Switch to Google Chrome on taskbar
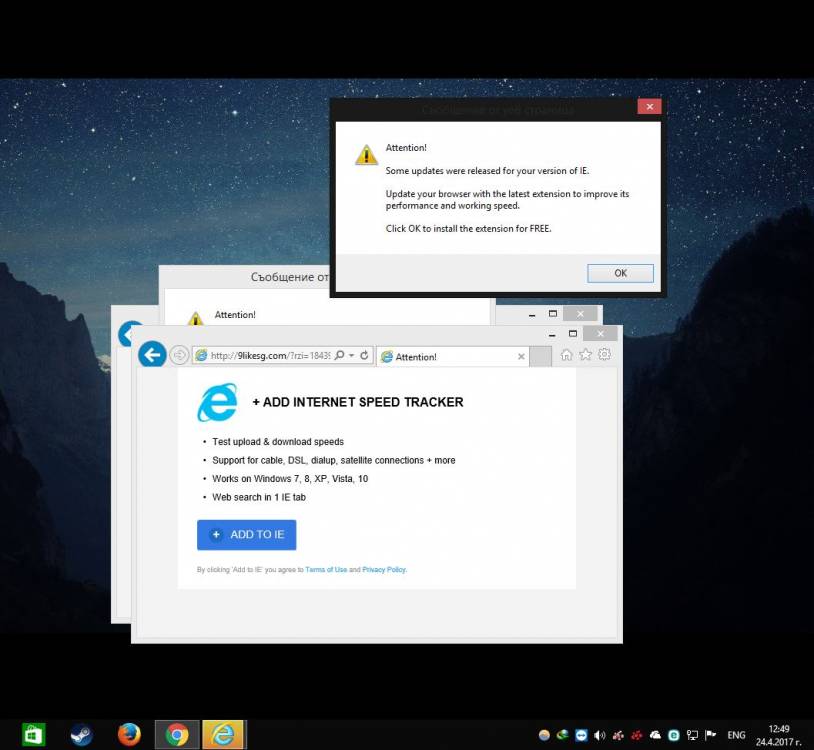Image resolution: width=814 pixels, height=750 pixels. [x=177, y=734]
